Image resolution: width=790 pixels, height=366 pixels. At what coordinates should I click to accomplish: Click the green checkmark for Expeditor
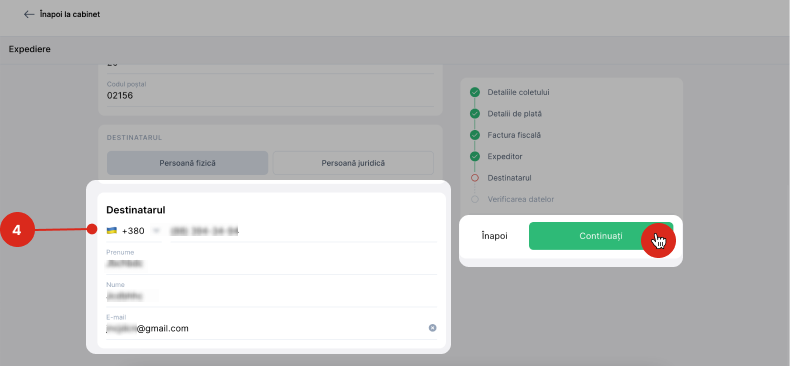point(475,156)
